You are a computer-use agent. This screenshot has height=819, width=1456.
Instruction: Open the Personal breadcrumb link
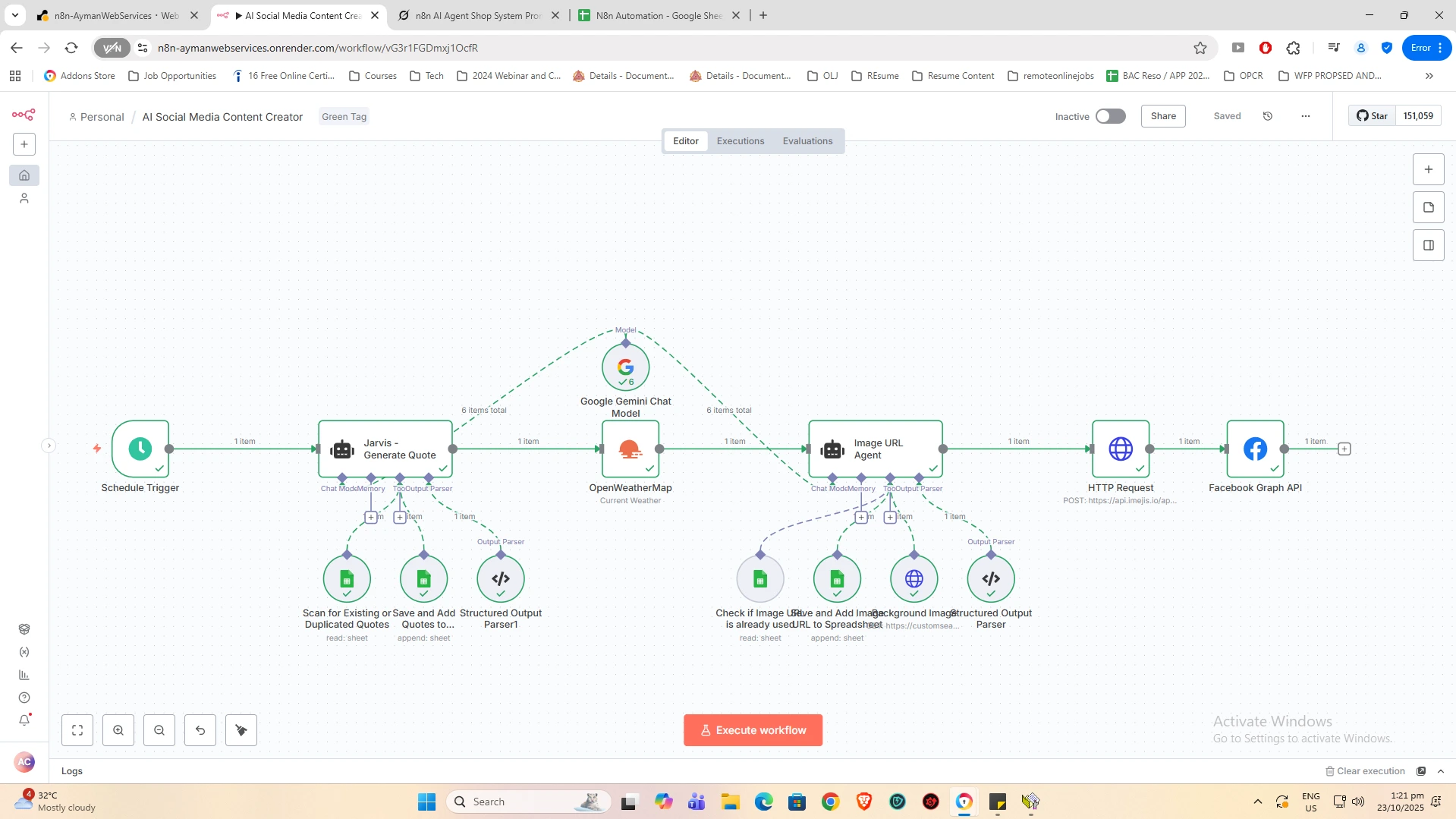96,117
